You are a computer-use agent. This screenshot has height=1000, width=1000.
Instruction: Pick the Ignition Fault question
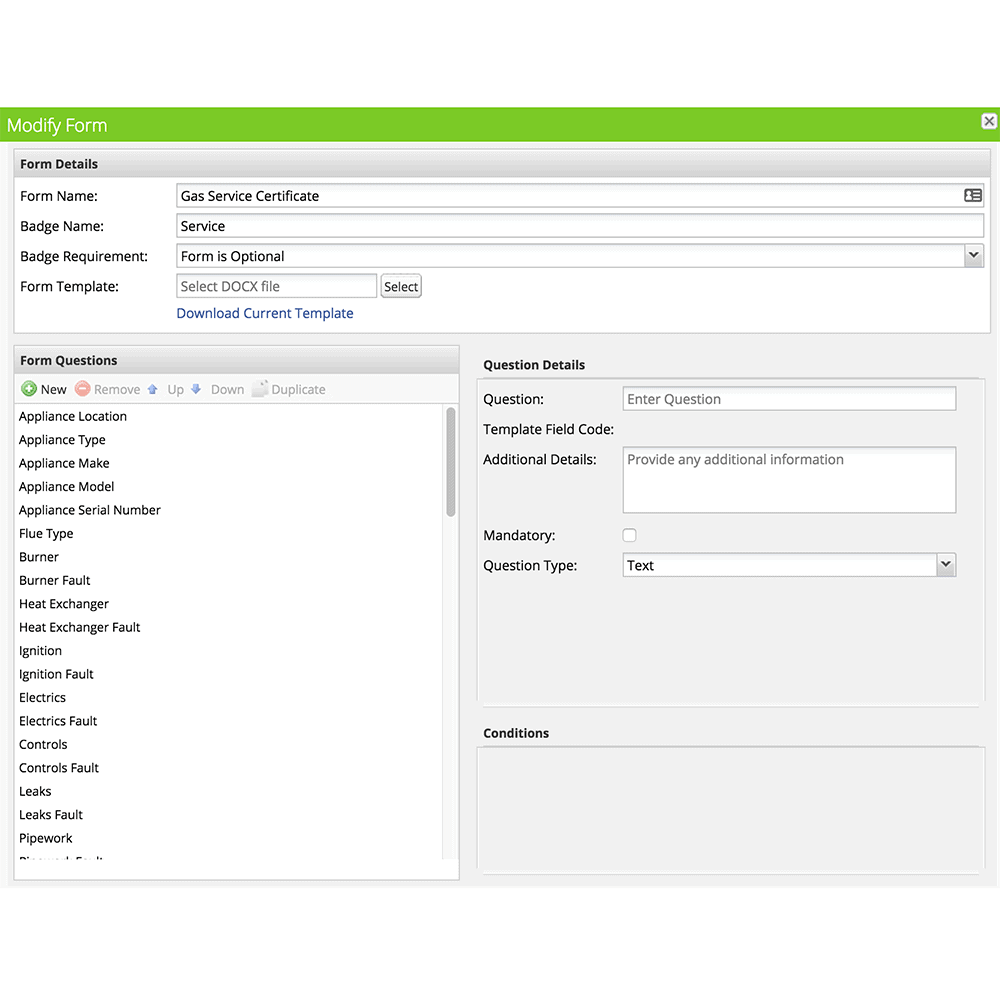(56, 674)
